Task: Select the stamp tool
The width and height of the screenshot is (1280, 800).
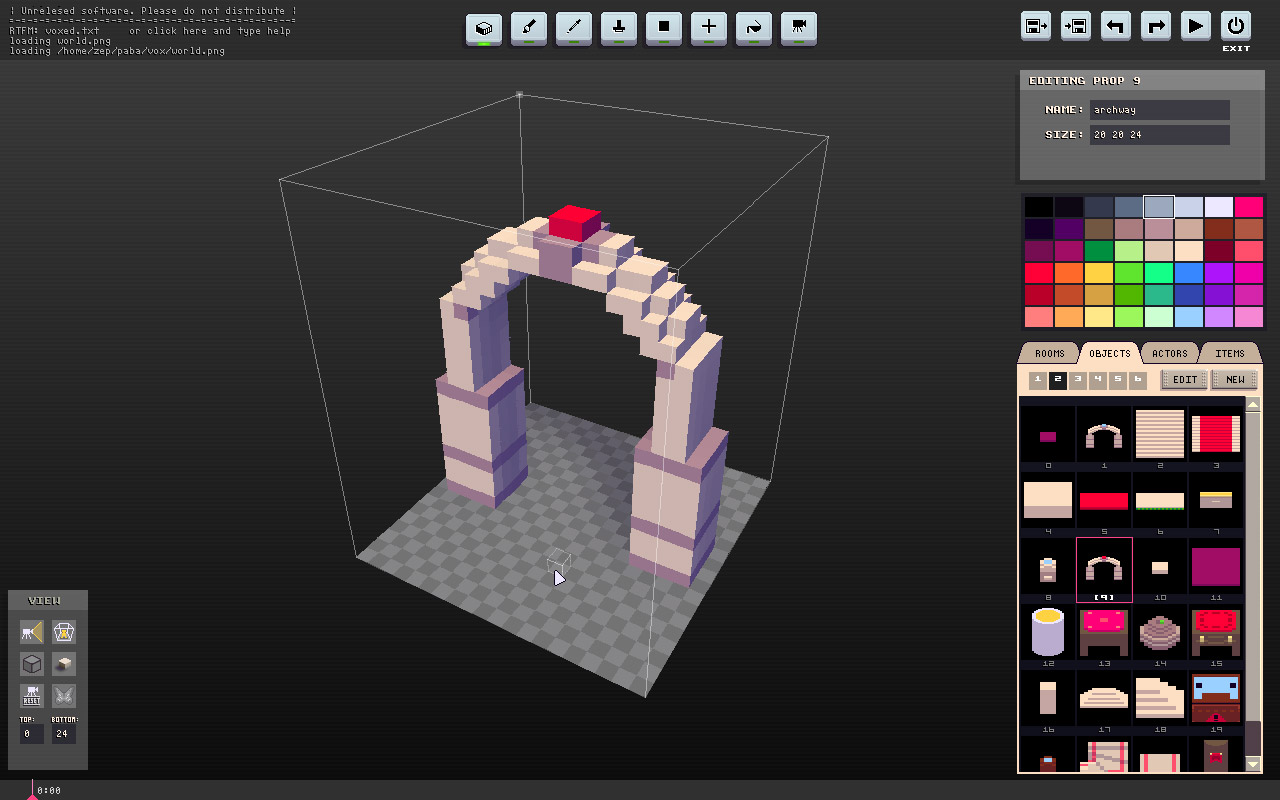Action: (619, 27)
